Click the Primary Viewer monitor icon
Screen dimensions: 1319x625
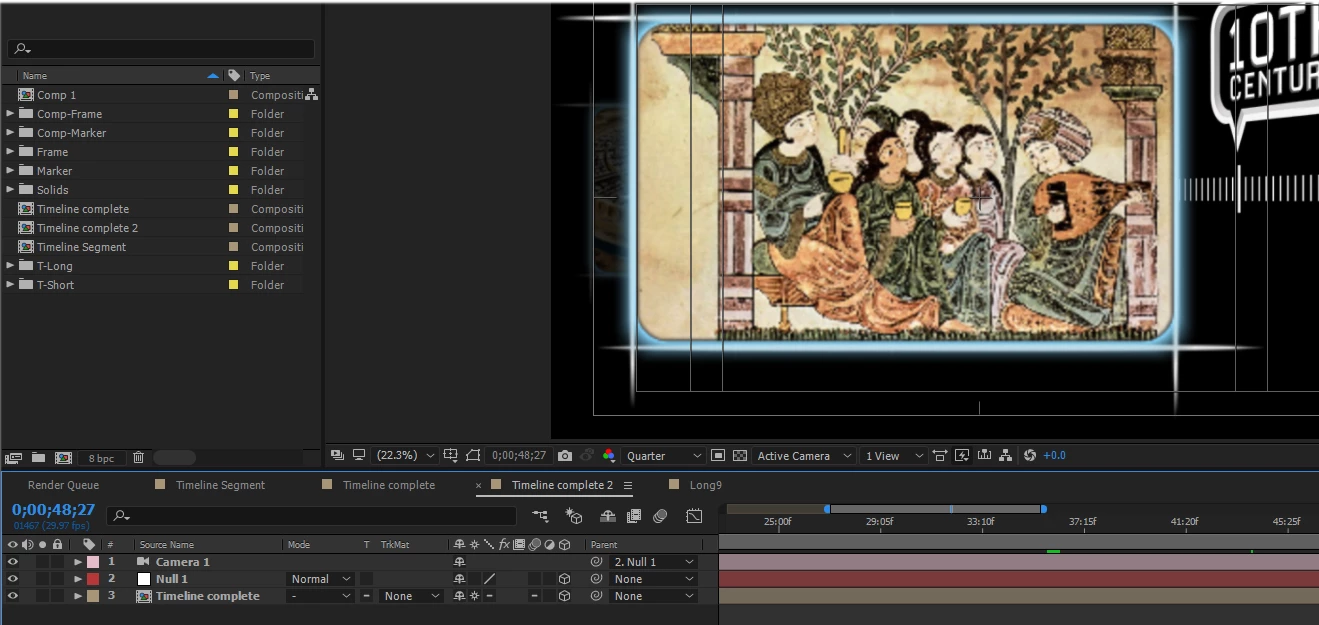click(x=359, y=455)
